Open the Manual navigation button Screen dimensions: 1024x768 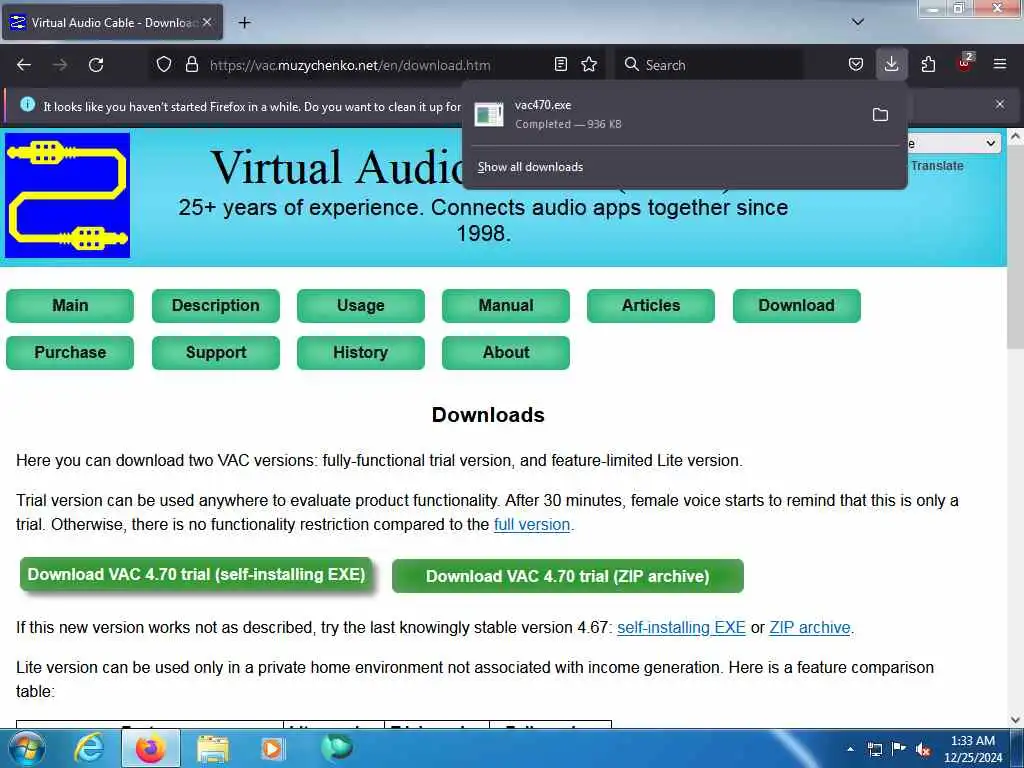[505, 306]
